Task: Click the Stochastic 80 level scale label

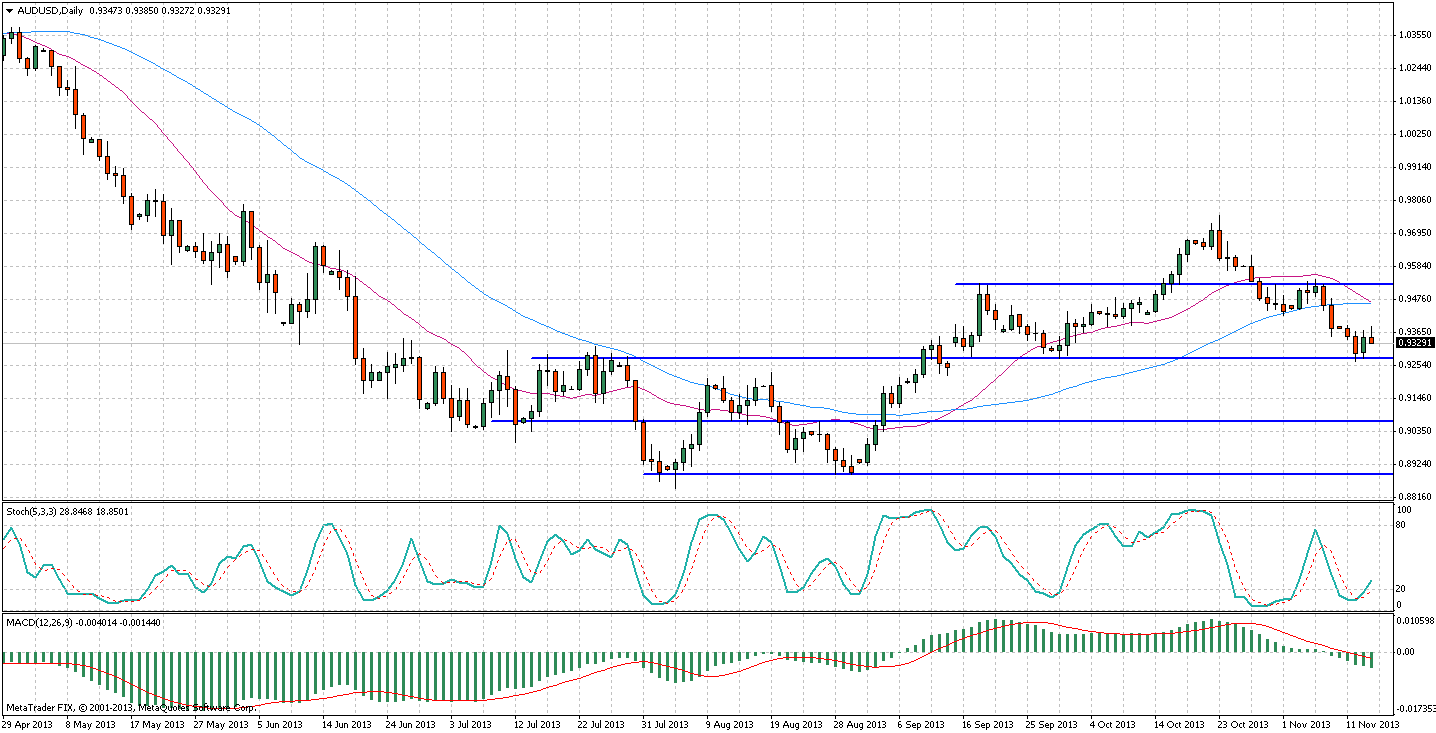Action: (1404, 525)
